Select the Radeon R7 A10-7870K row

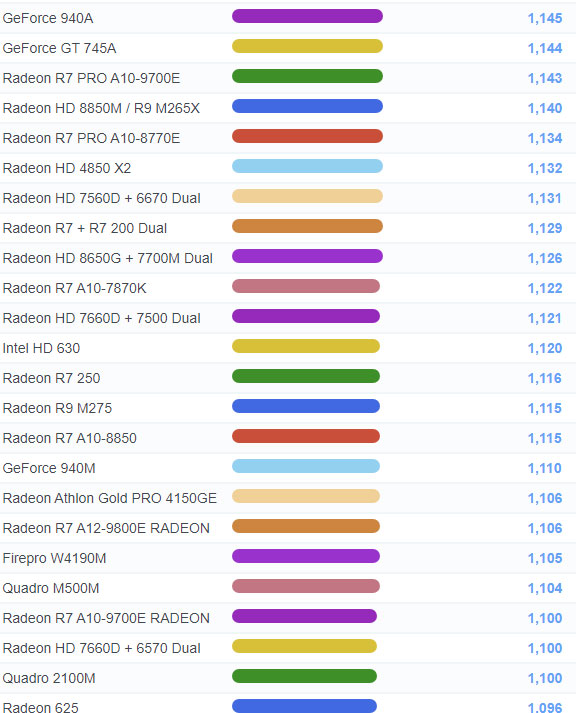click(288, 288)
